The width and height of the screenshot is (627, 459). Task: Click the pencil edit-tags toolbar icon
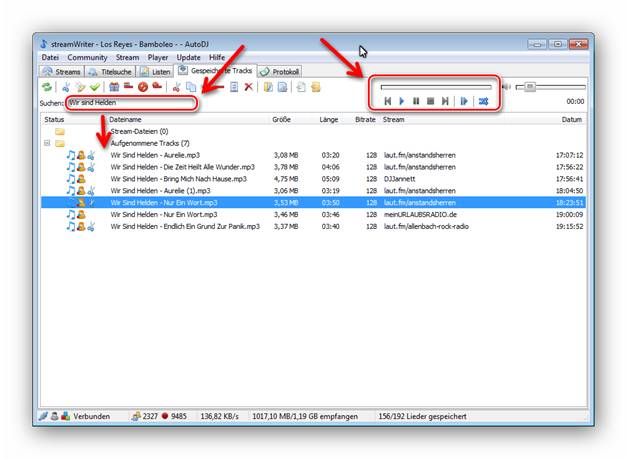[80, 87]
